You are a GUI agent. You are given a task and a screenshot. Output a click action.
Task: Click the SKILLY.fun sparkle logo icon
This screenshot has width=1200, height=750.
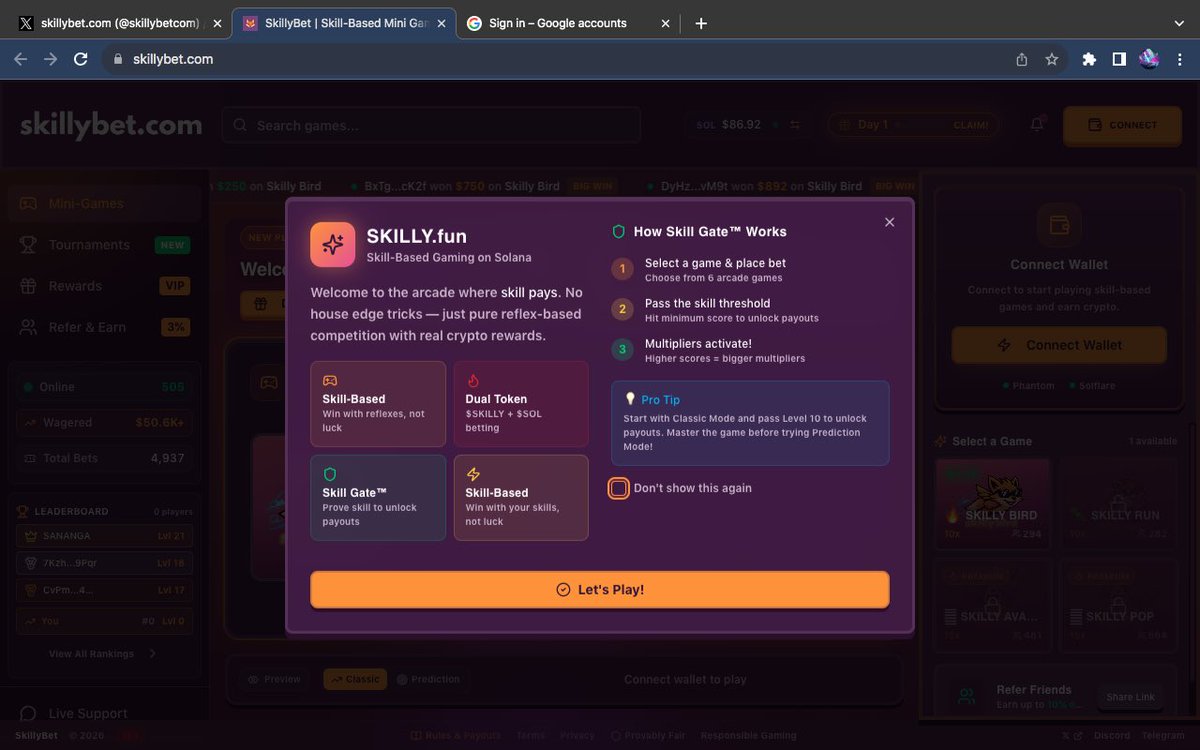333,244
